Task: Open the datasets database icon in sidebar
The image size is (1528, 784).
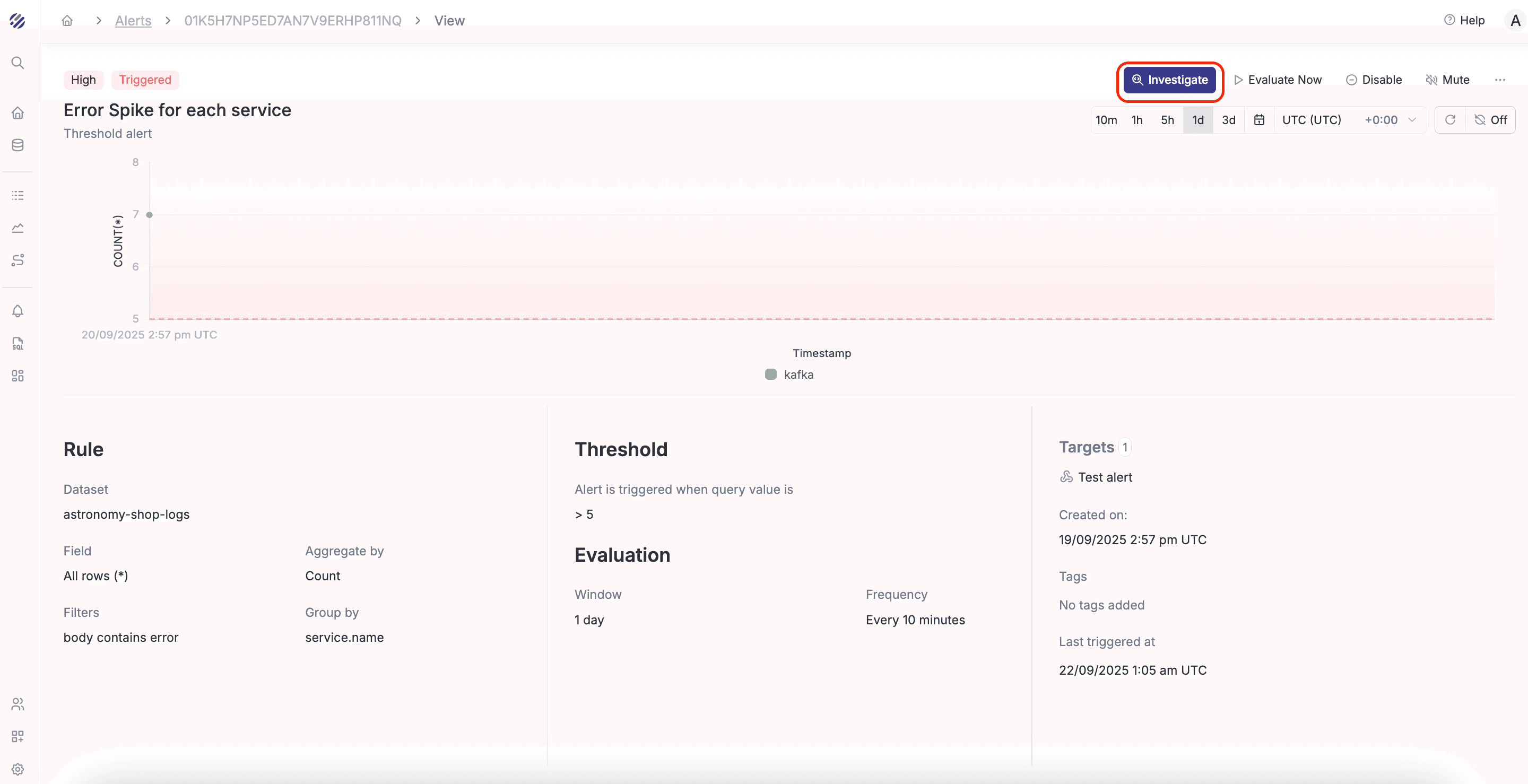Action: (x=18, y=145)
